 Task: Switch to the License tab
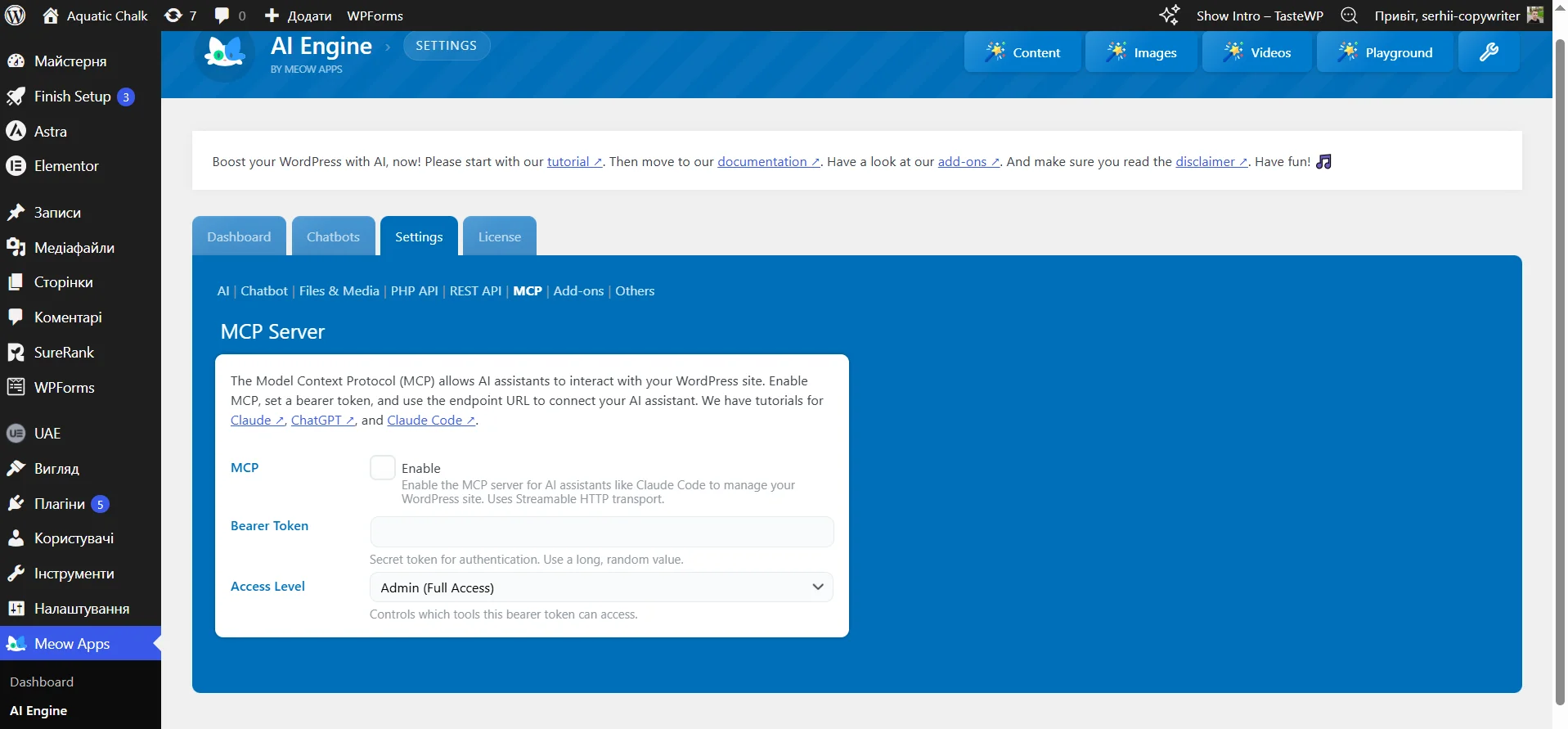499,237
